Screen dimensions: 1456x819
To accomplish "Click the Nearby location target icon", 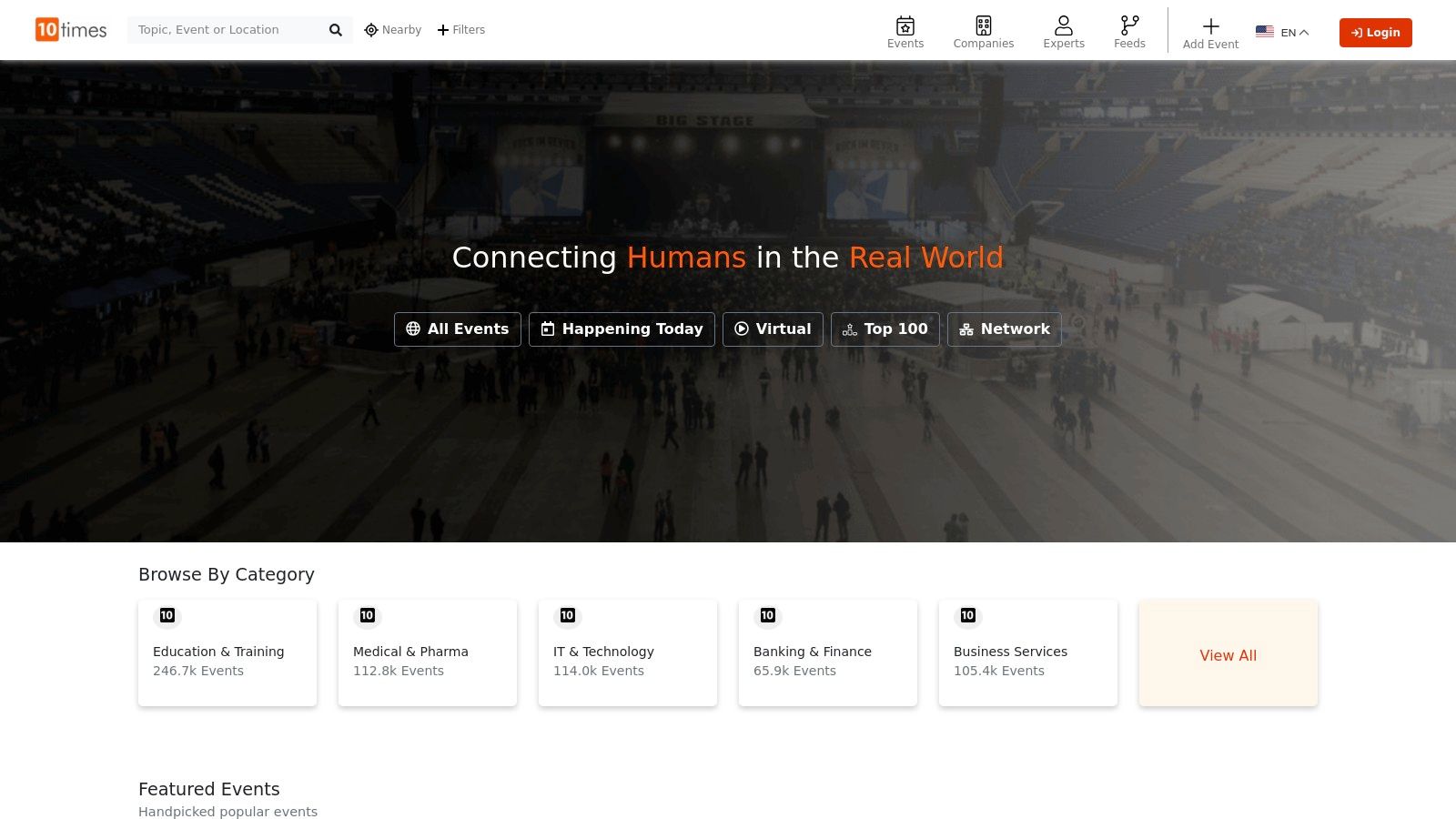I will coord(371,30).
